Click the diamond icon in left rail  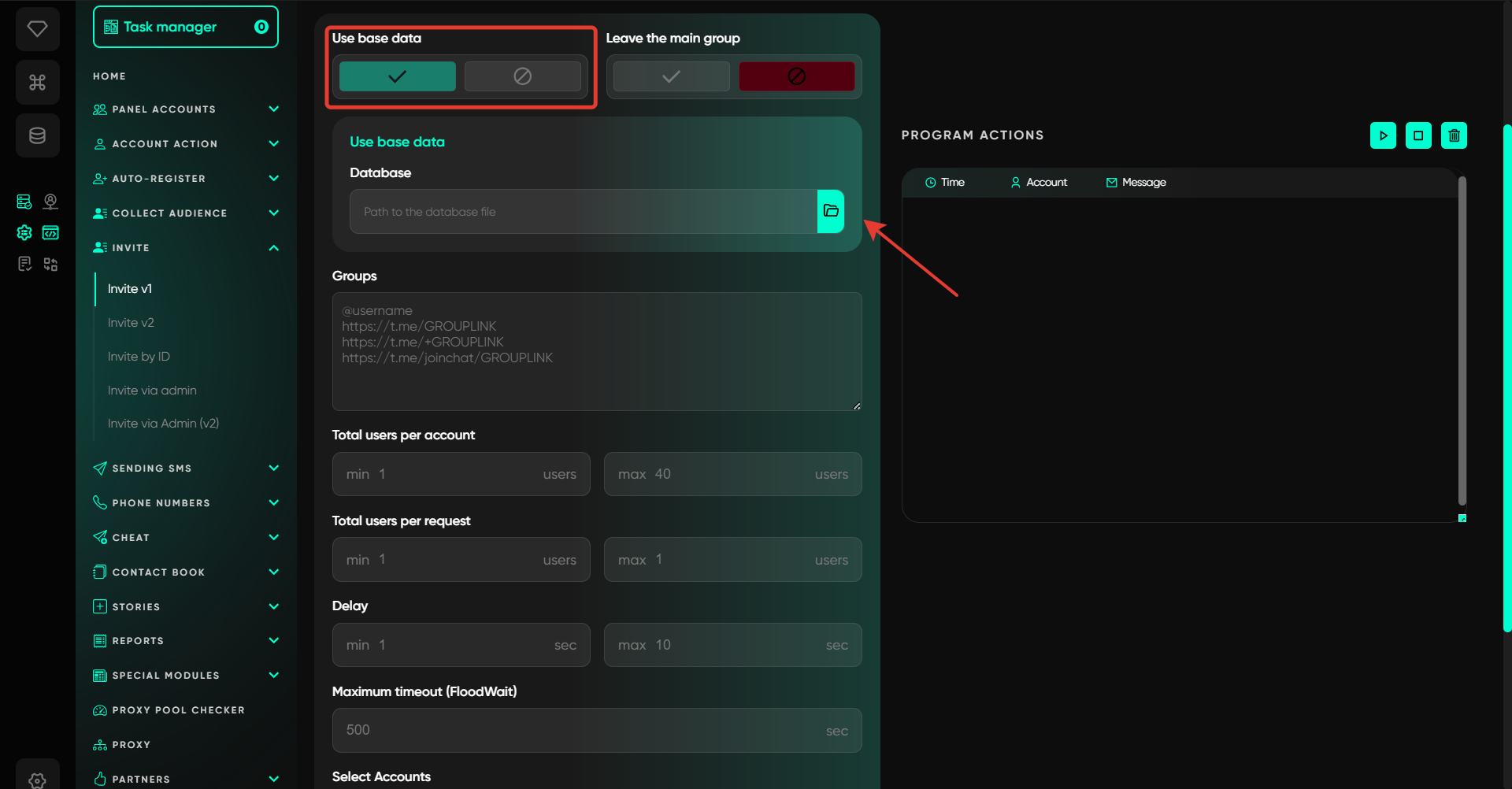(x=37, y=29)
